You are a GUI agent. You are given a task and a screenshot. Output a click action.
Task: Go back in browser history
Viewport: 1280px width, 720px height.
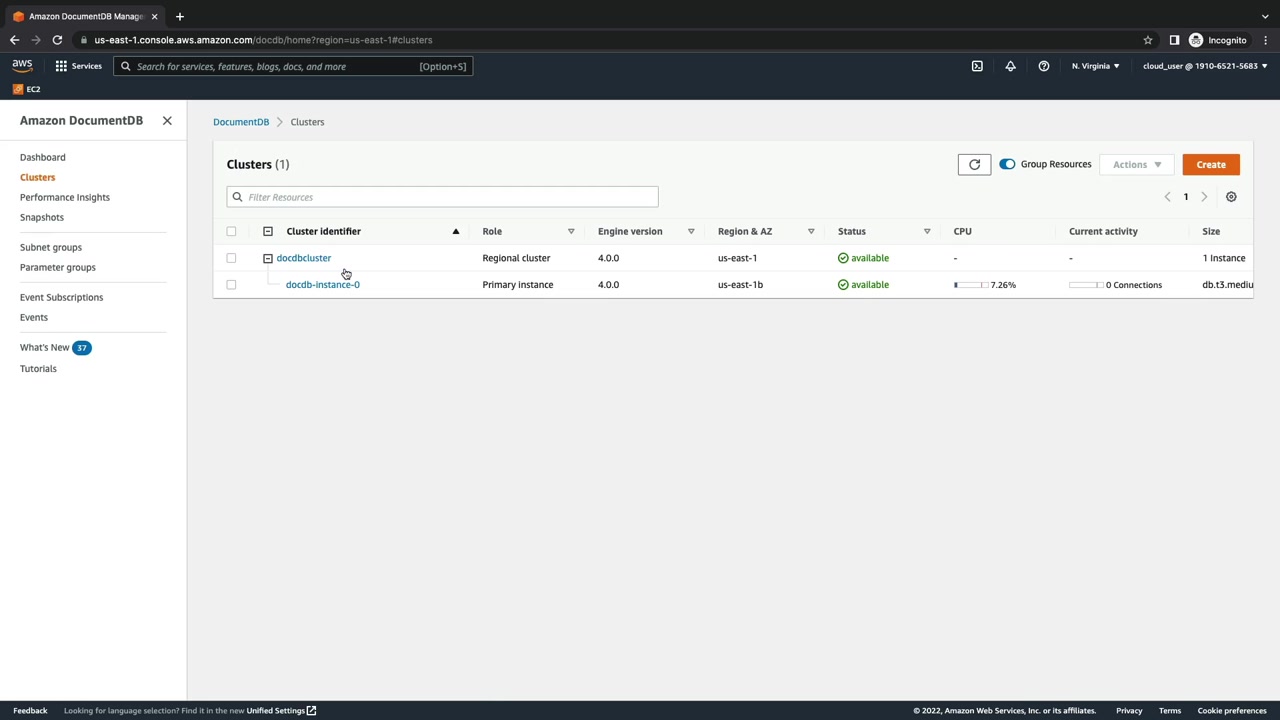point(14,40)
